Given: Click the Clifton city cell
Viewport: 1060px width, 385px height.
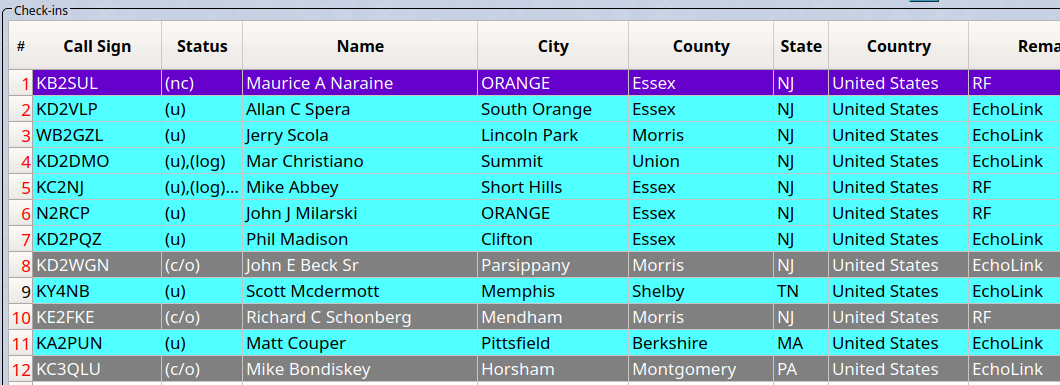Looking at the screenshot, I should coord(553,239).
